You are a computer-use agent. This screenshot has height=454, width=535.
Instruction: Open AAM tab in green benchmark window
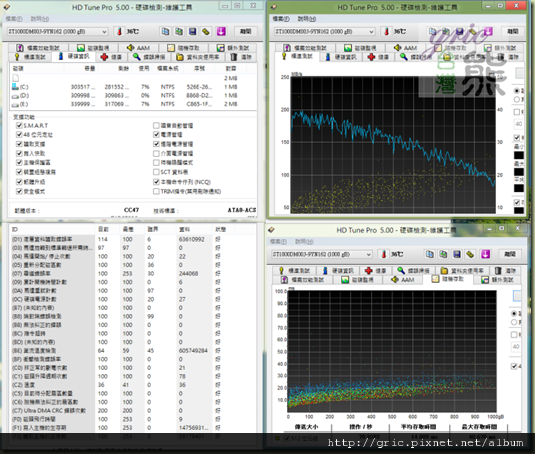[x=405, y=48]
